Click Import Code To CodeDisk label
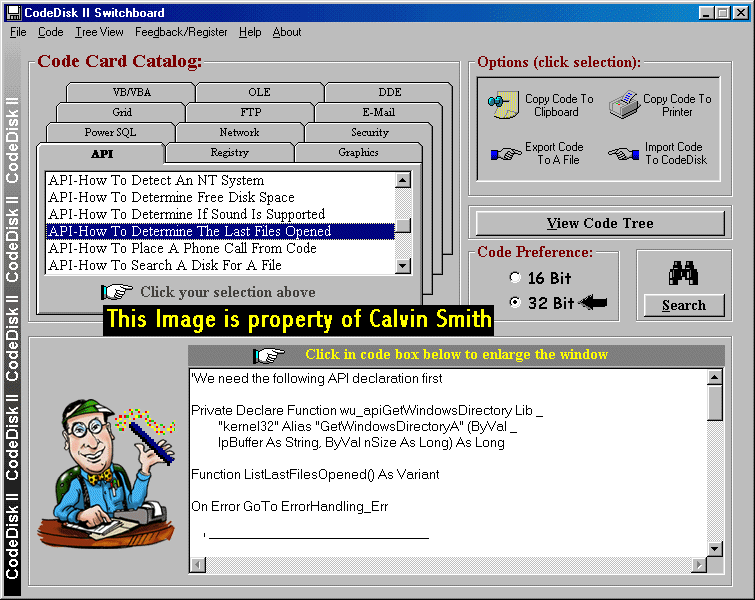Screen dimensions: 755x600 pyautogui.click(x=676, y=153)
